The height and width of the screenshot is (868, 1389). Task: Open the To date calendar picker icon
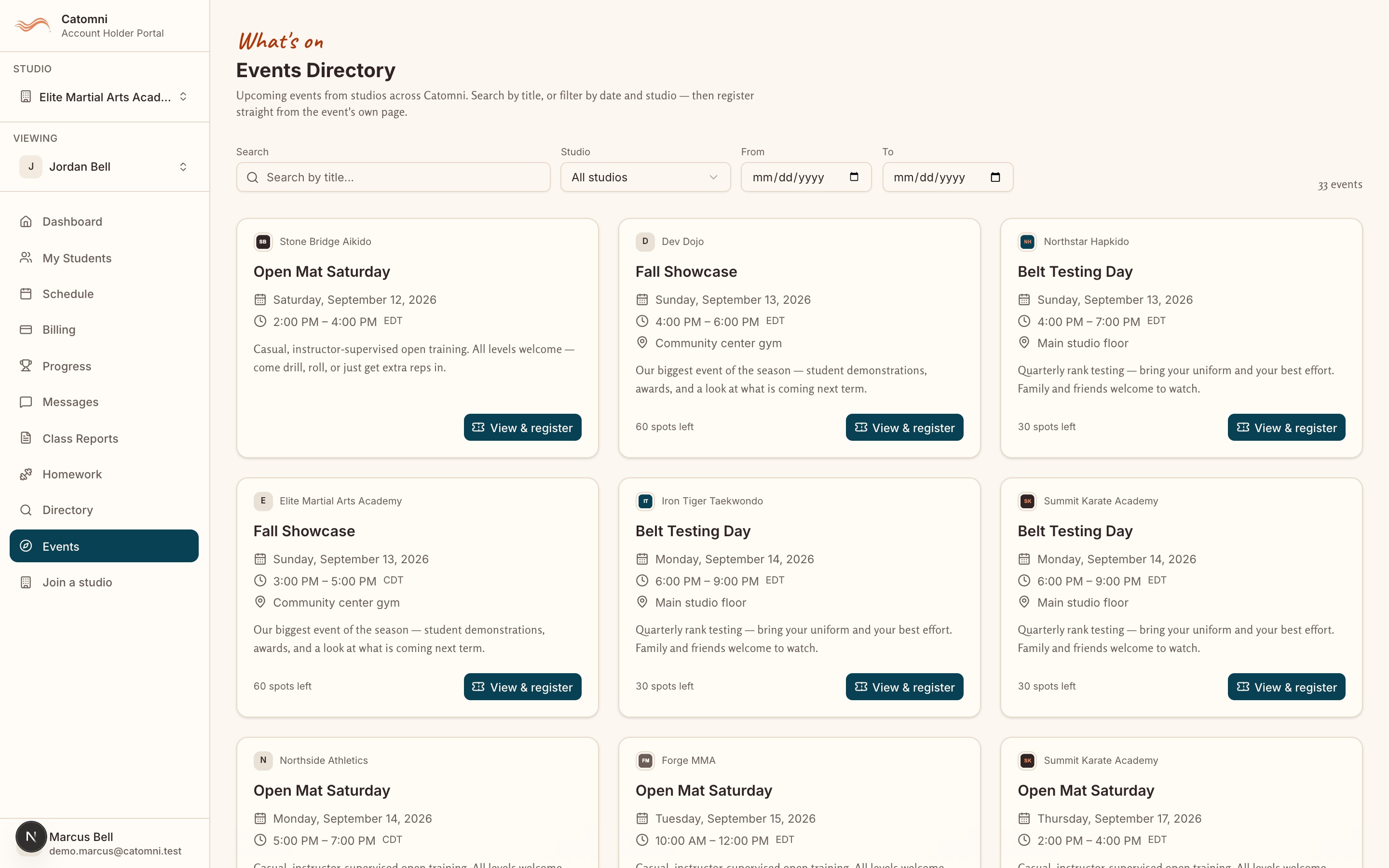click(995, 177)
